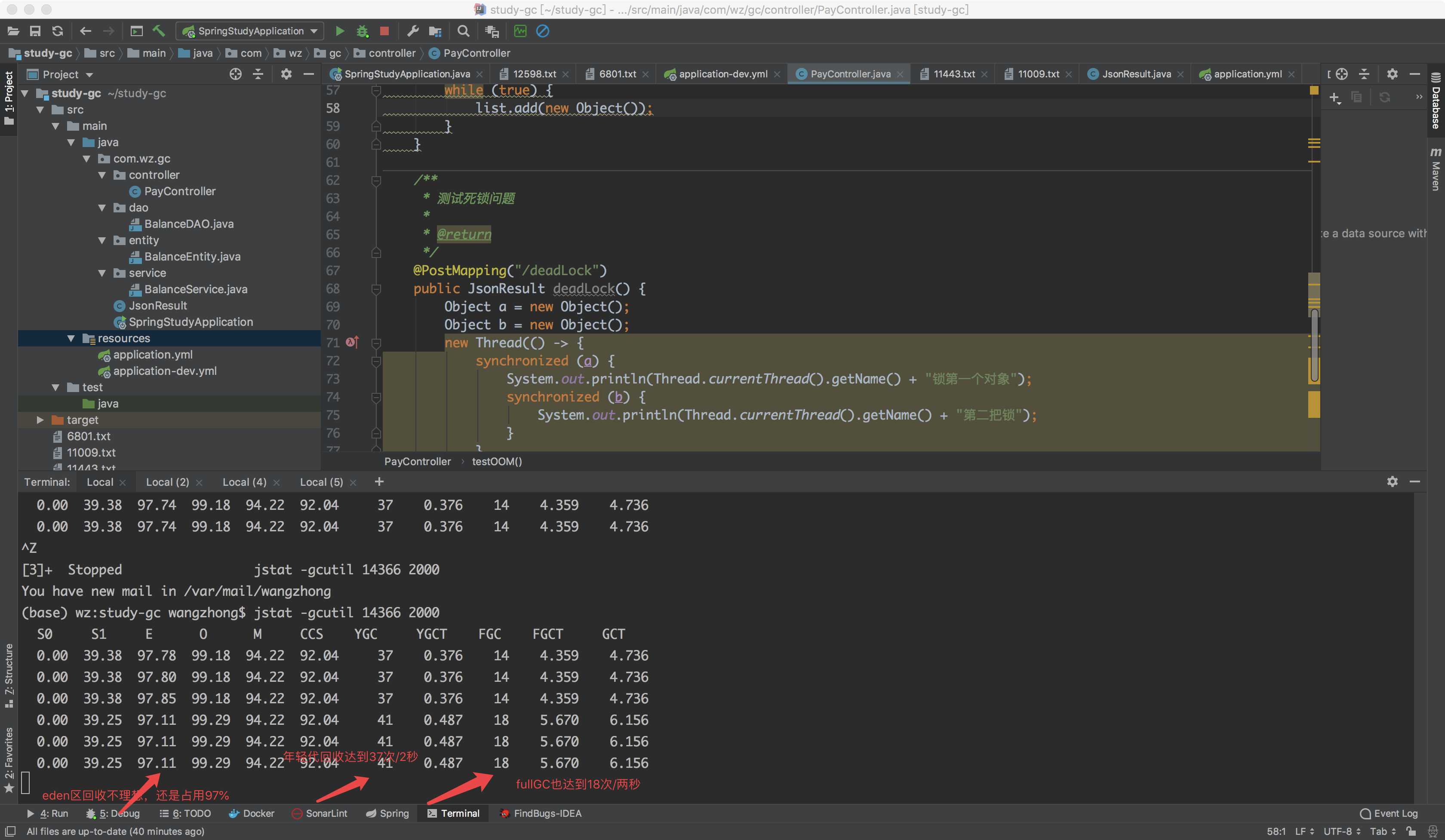The height and width of the screenshot is (840, 1445).
Task: Open the Event Log button
Action: point(1388,813)
